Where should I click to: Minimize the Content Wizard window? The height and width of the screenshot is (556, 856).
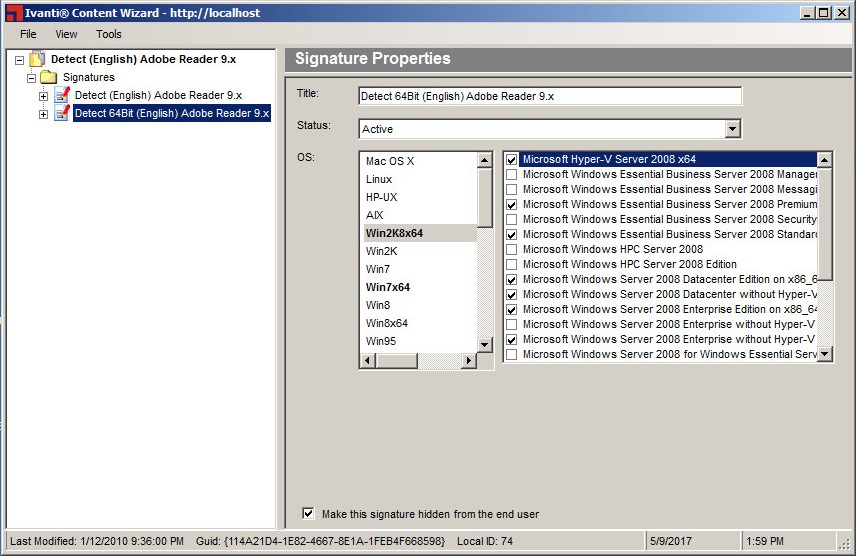pos(807,13)
